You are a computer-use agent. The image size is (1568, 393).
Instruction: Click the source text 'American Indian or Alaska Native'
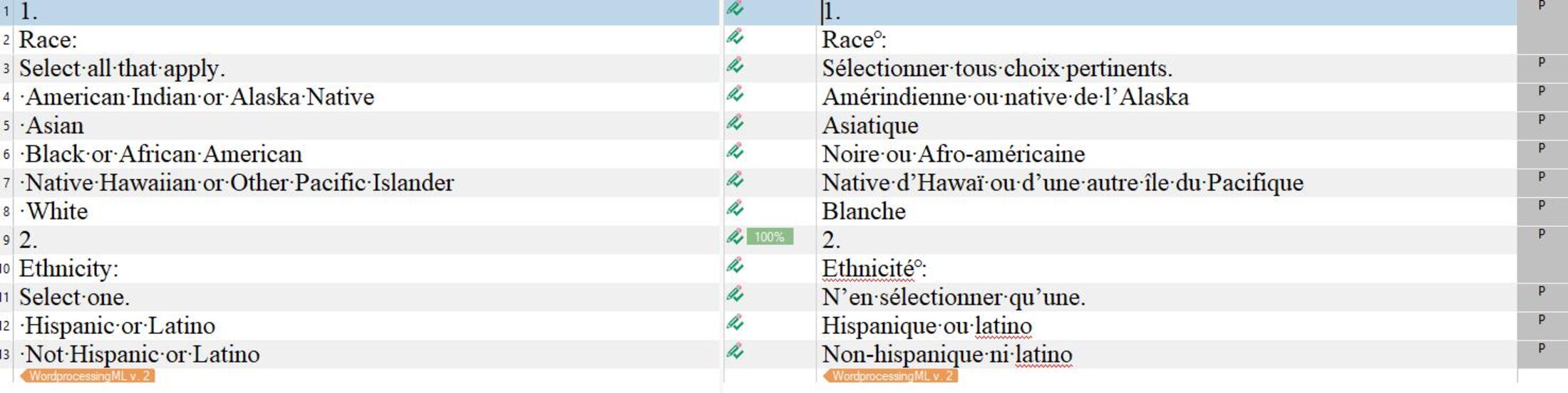(x=200, y=98)
